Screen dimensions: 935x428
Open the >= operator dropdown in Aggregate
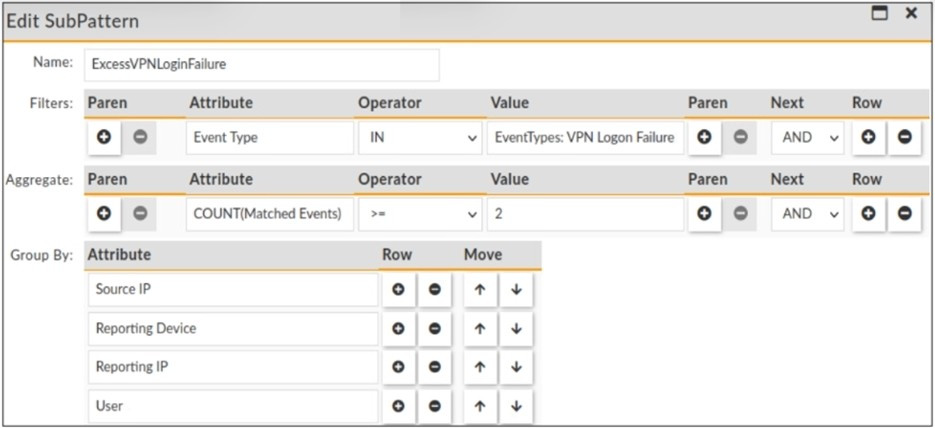pos(420,214)
